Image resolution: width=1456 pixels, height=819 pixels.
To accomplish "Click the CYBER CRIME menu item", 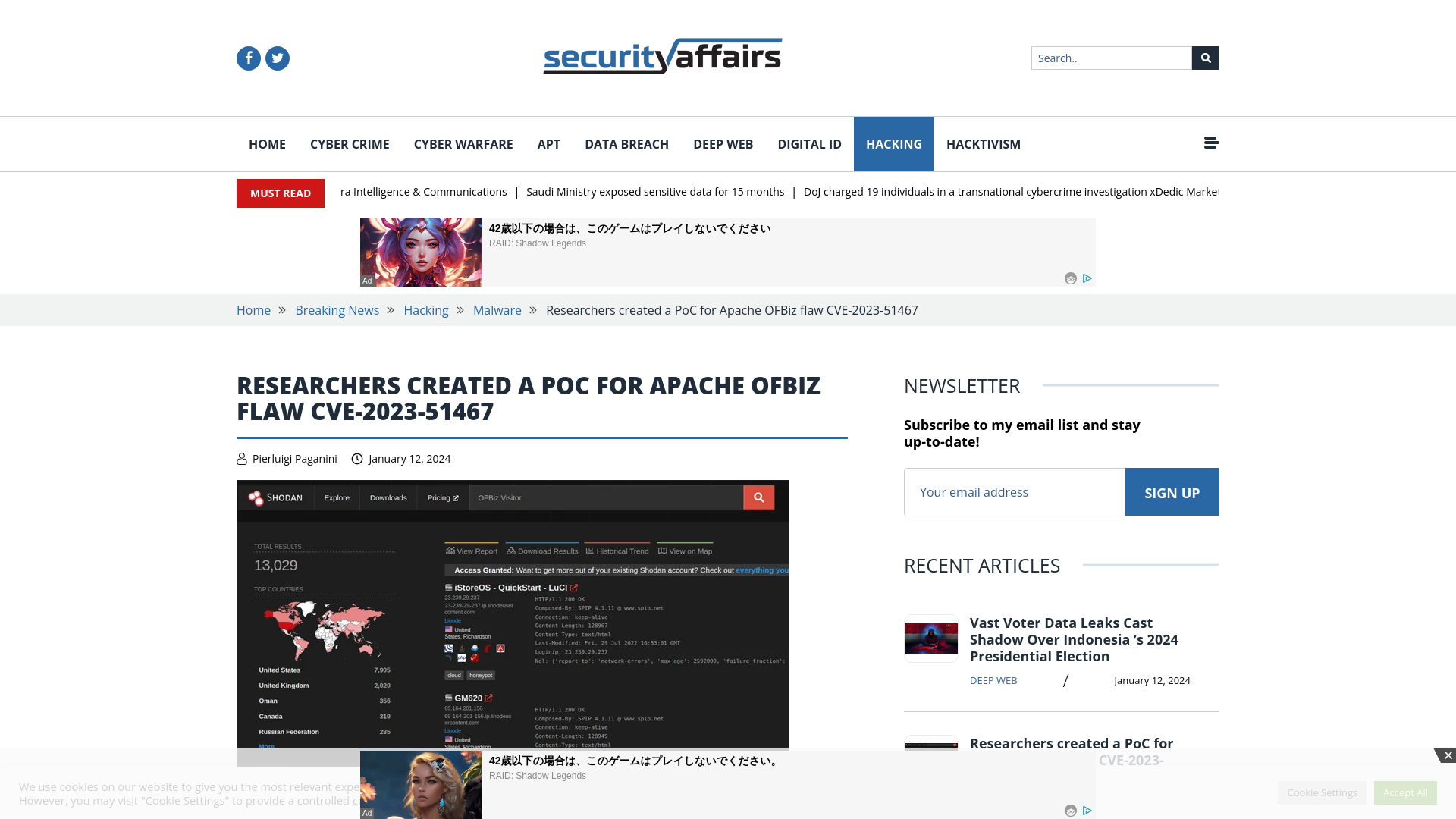I will pos(349,143).
